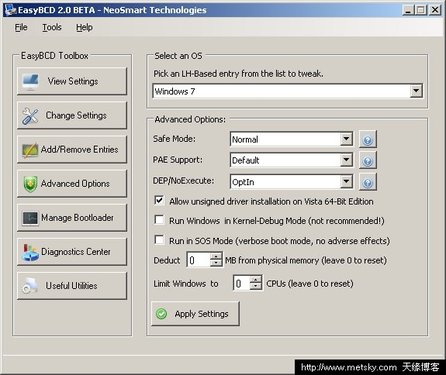The image size is (446, 375).
Task: Open the Tools menu
Action: (52, 27)
